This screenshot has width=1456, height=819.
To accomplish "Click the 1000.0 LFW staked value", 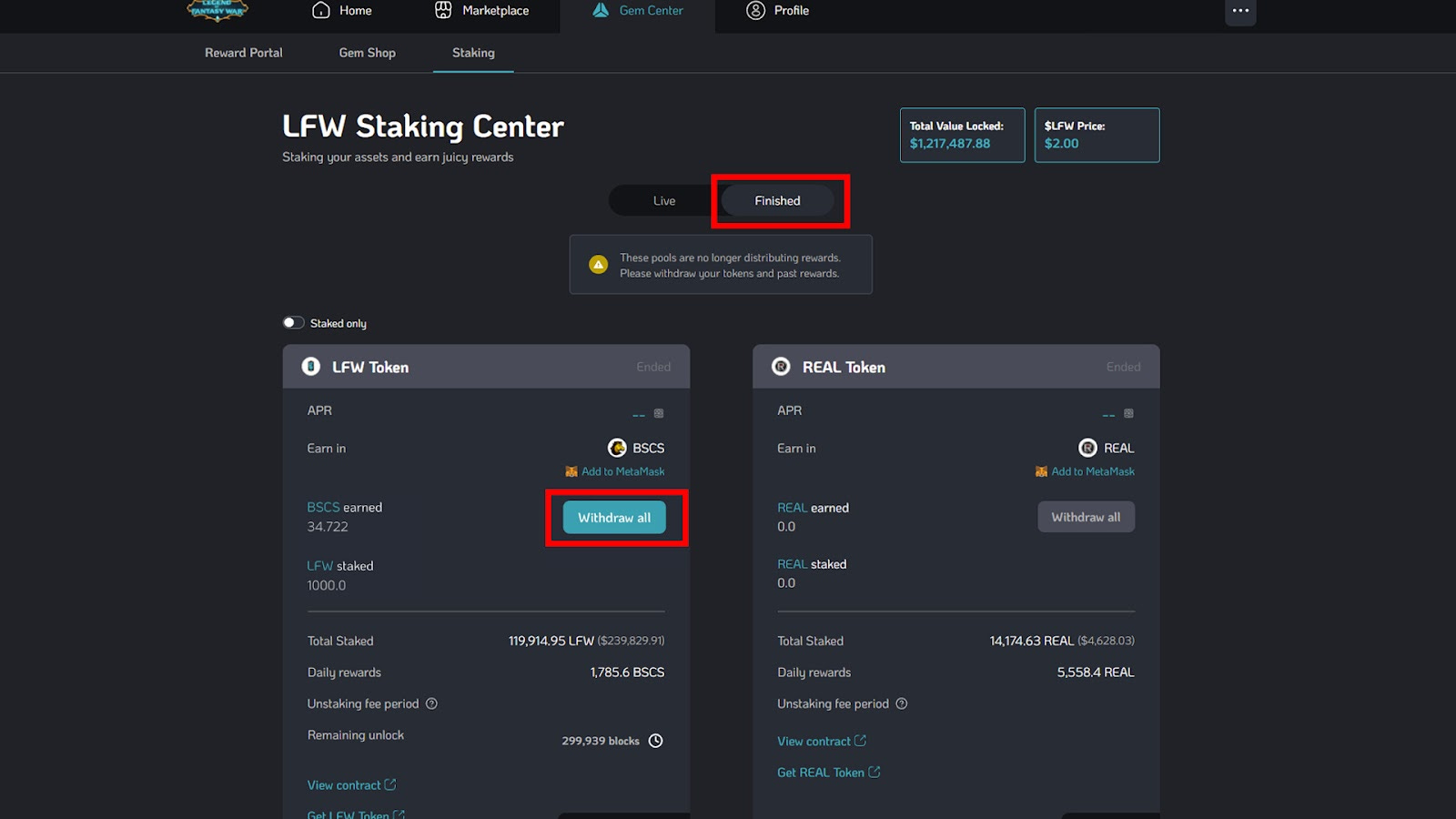I will tap(327, 585).
